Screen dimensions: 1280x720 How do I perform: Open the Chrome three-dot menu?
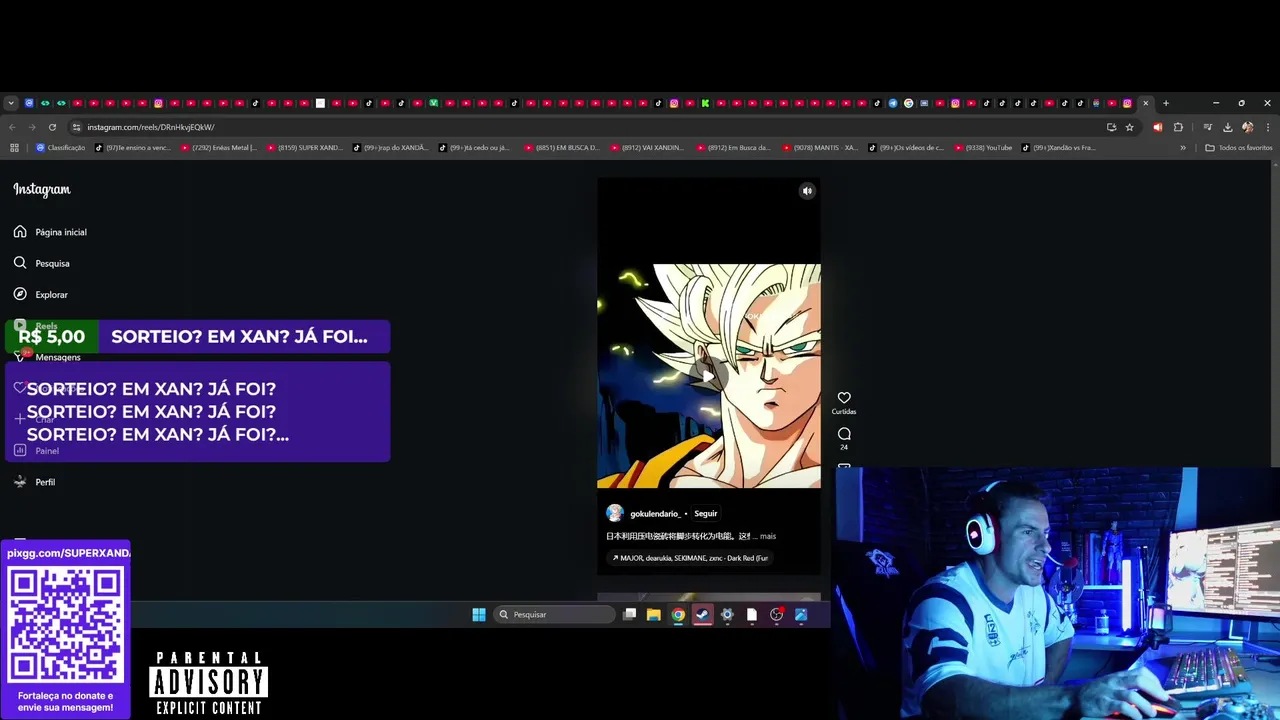point(1267,127)
